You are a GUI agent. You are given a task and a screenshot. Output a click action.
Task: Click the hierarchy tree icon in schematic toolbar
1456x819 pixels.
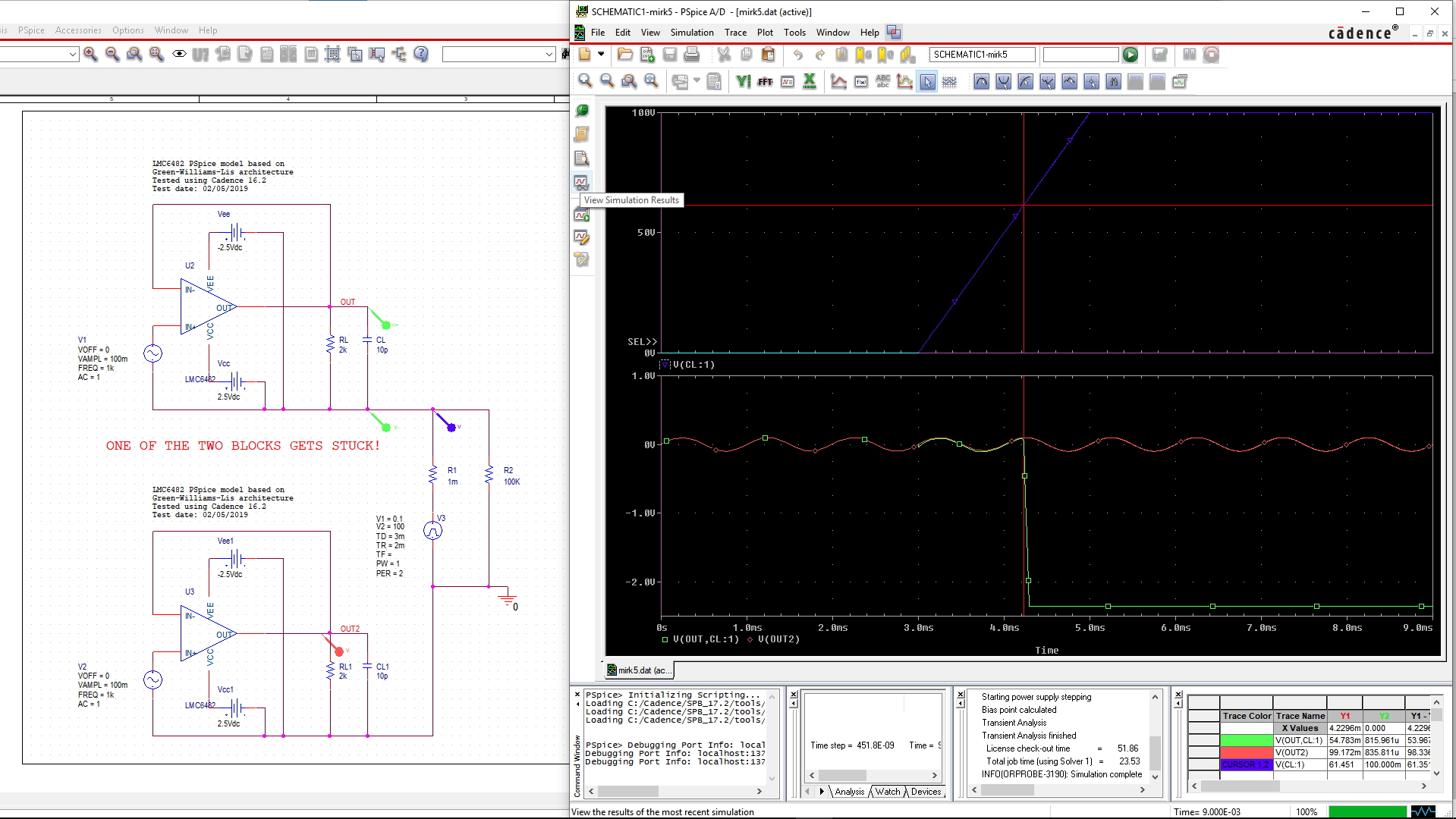399,54
